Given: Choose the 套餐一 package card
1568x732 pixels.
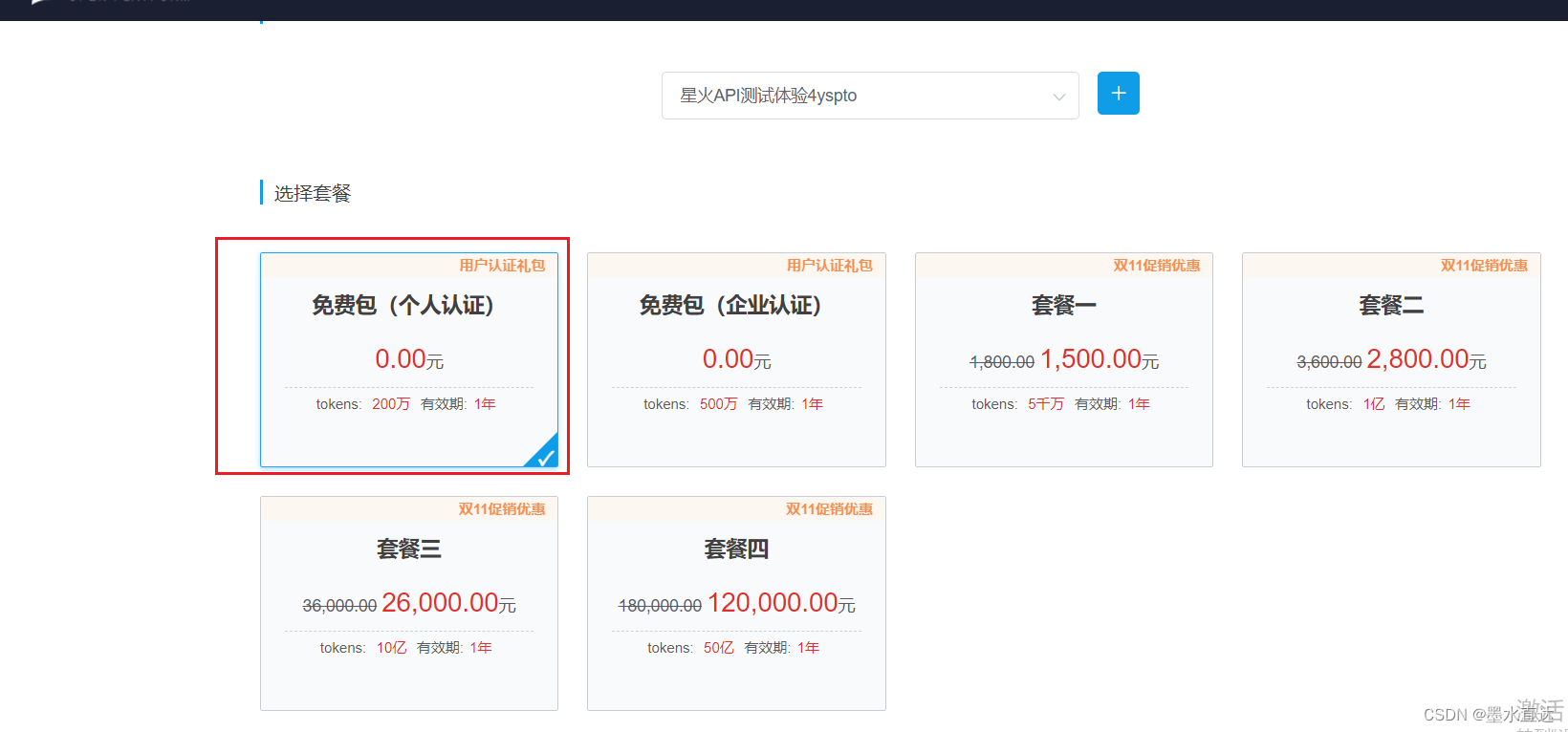Looking at the screenshot, I should [x=1064, y=360].
